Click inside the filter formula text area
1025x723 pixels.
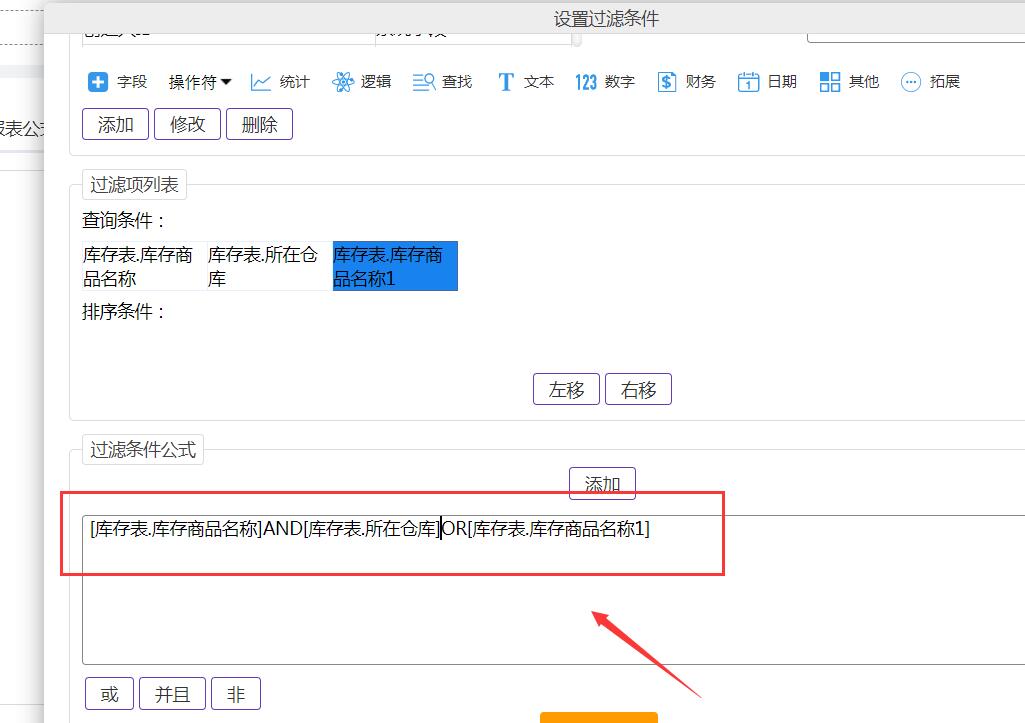pos(553,590)
